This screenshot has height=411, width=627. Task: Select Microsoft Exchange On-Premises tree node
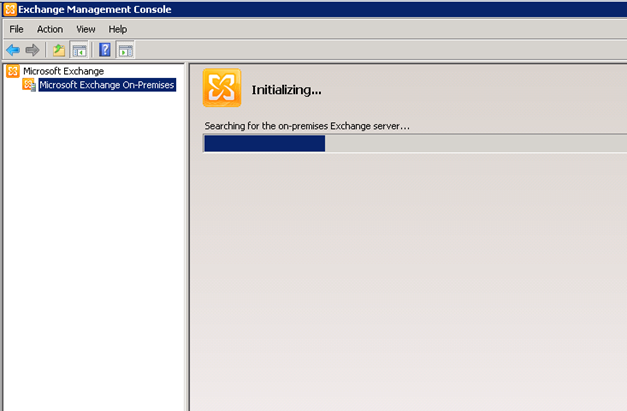click(x=107, y=85)
